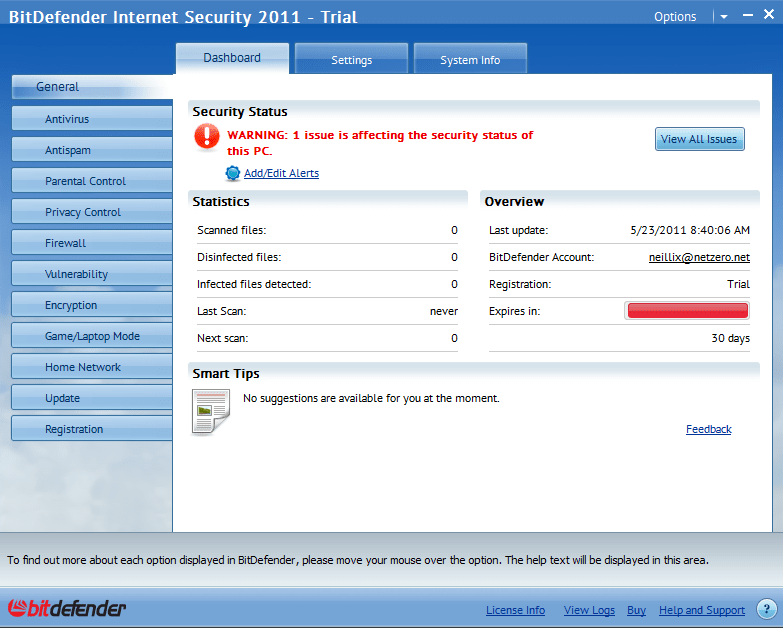Viewport: 783px width, 628px height.
Task: Open the Encryption section
Action: pos(92,305)
